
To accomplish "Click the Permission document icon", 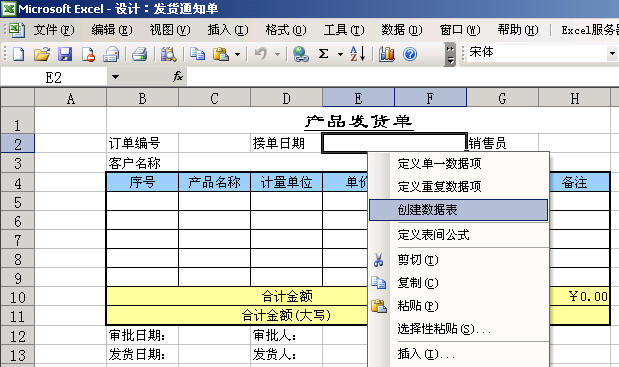I will click(88, 54).
